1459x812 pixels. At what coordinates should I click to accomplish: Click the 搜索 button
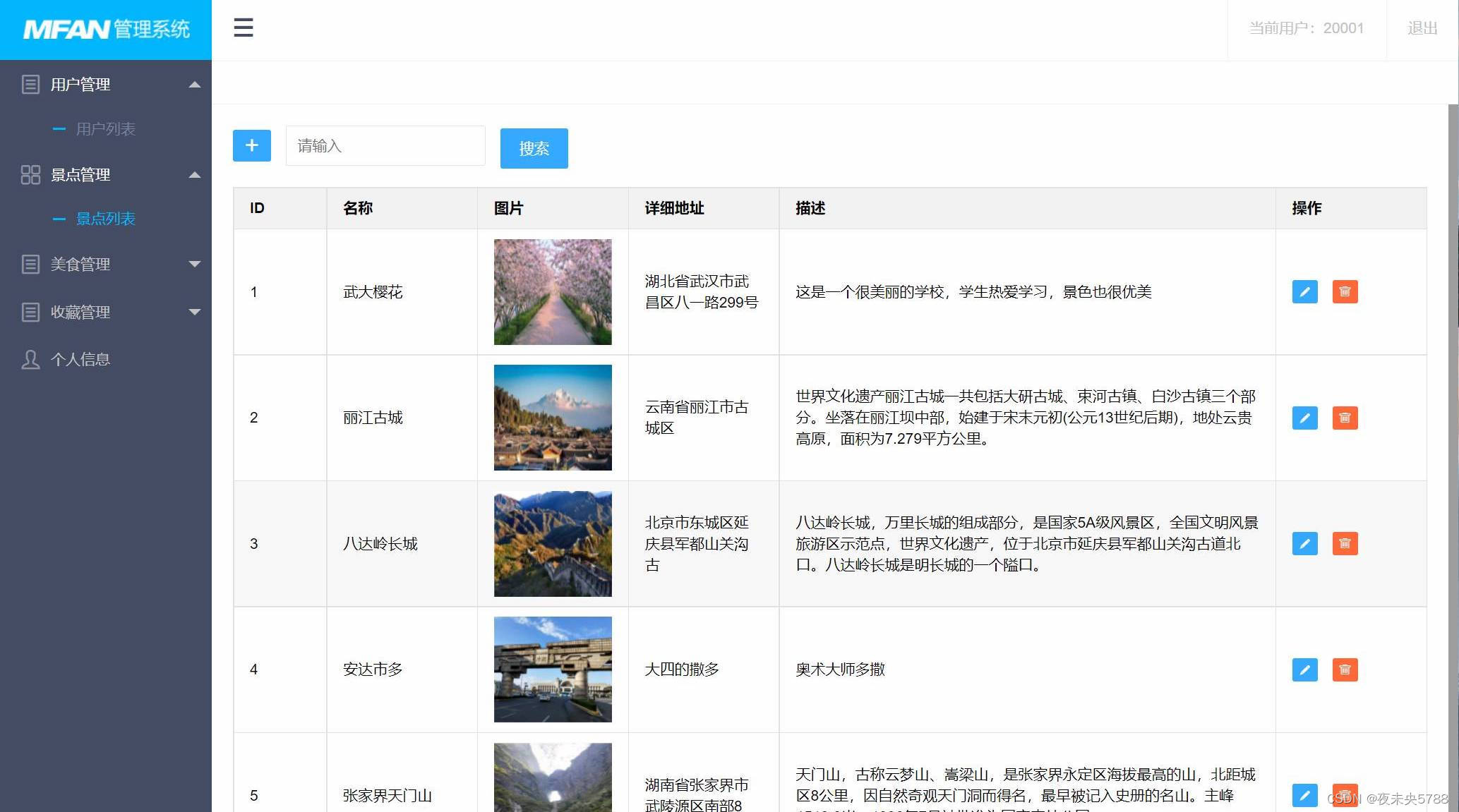coord(534,149)
